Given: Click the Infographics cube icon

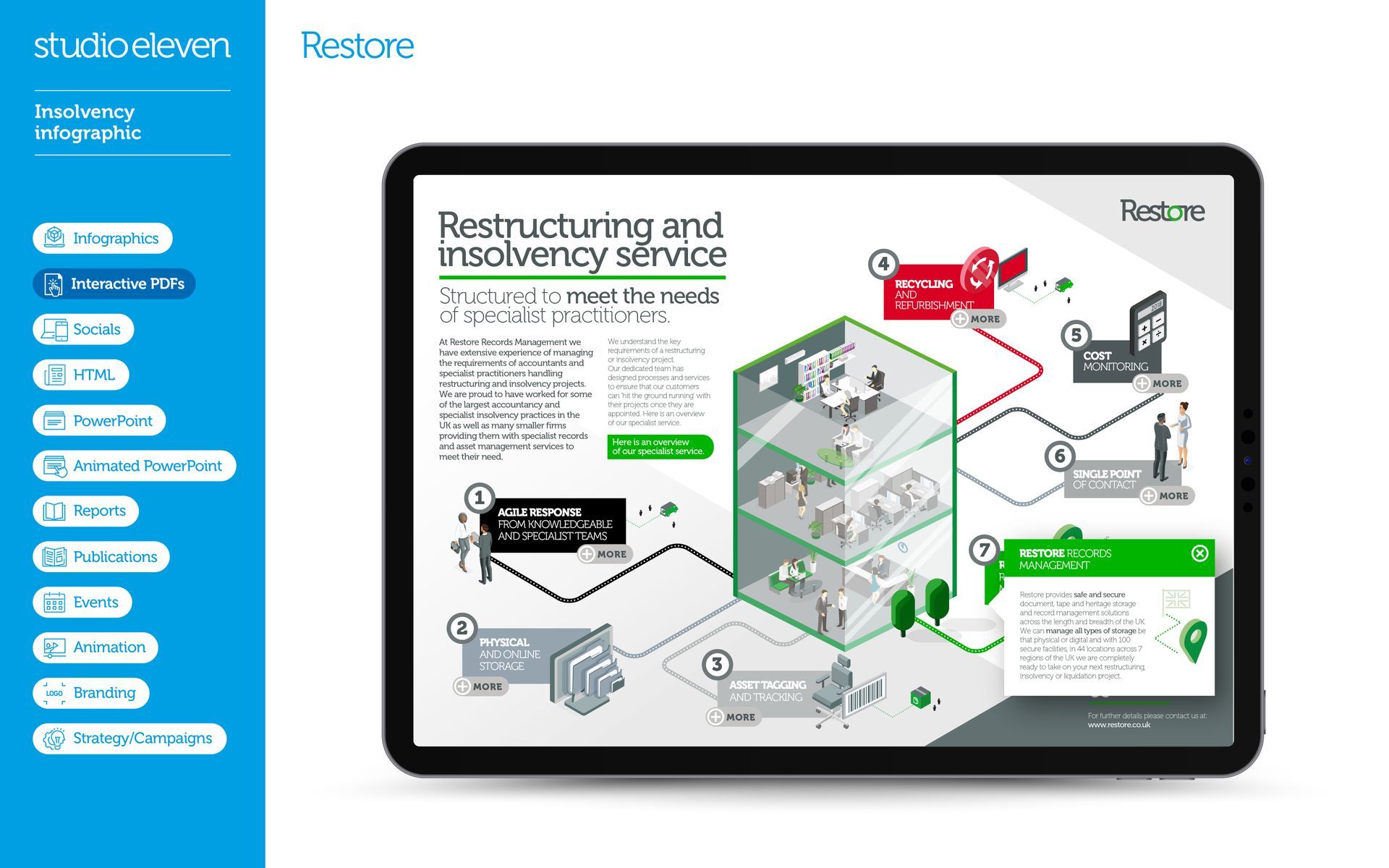Looking at the screenshot, I should pos(54,237).
